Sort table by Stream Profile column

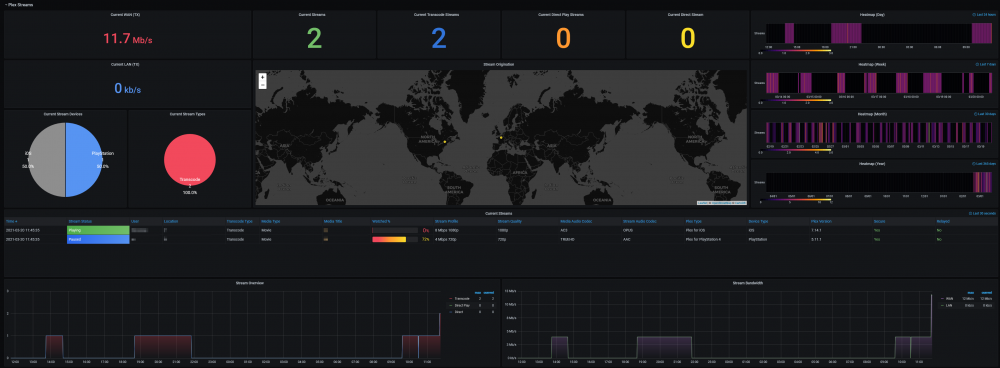click(446, 221)
